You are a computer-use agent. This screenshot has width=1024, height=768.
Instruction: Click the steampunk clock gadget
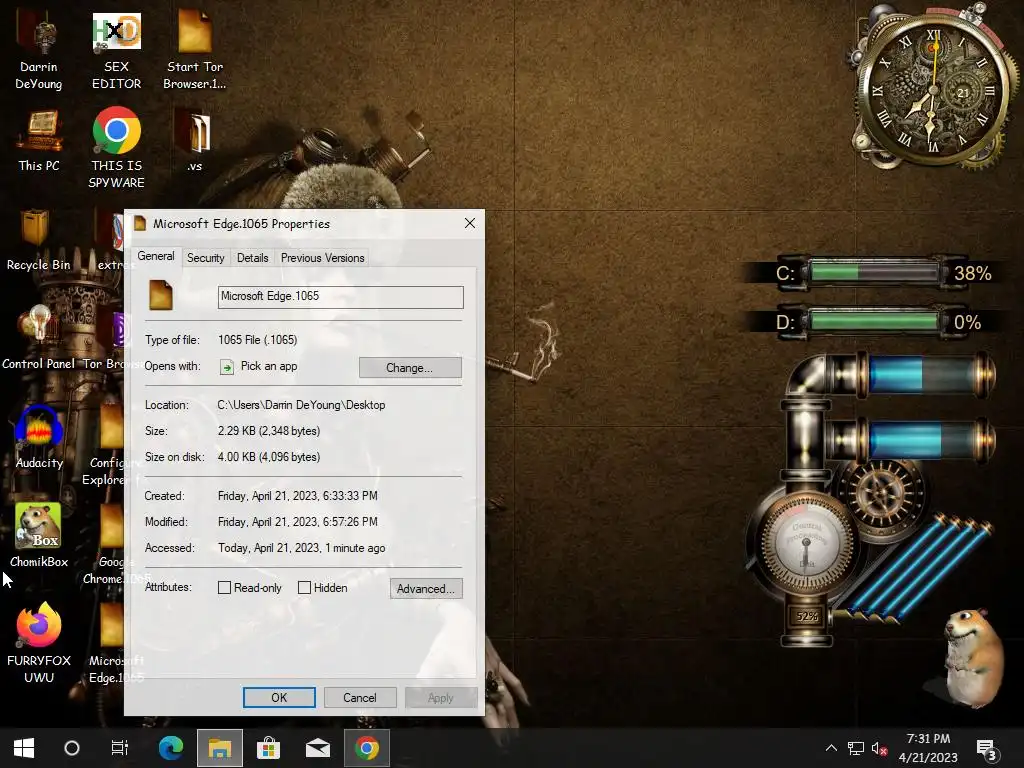pos(933,89)
